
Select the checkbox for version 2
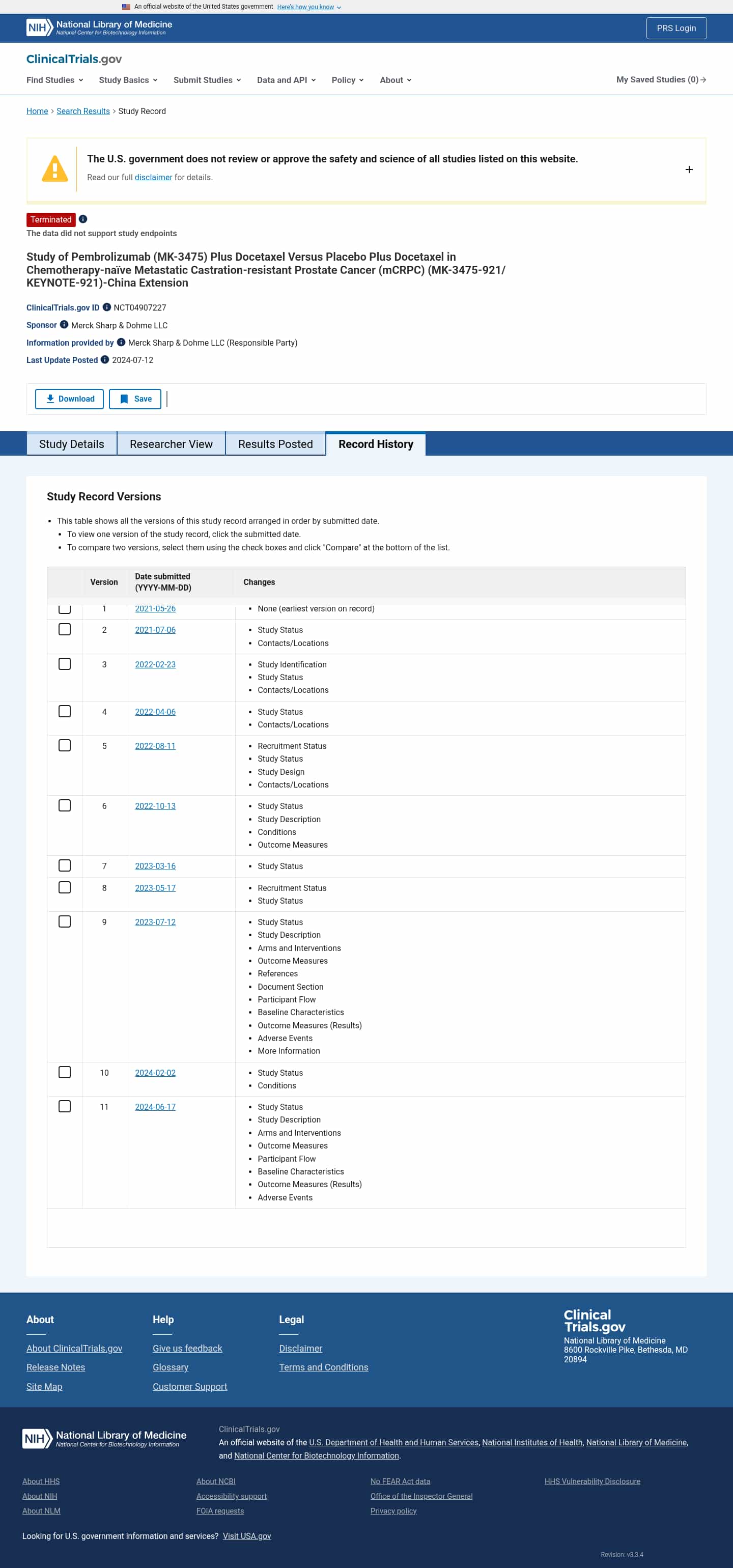point(65,629)
